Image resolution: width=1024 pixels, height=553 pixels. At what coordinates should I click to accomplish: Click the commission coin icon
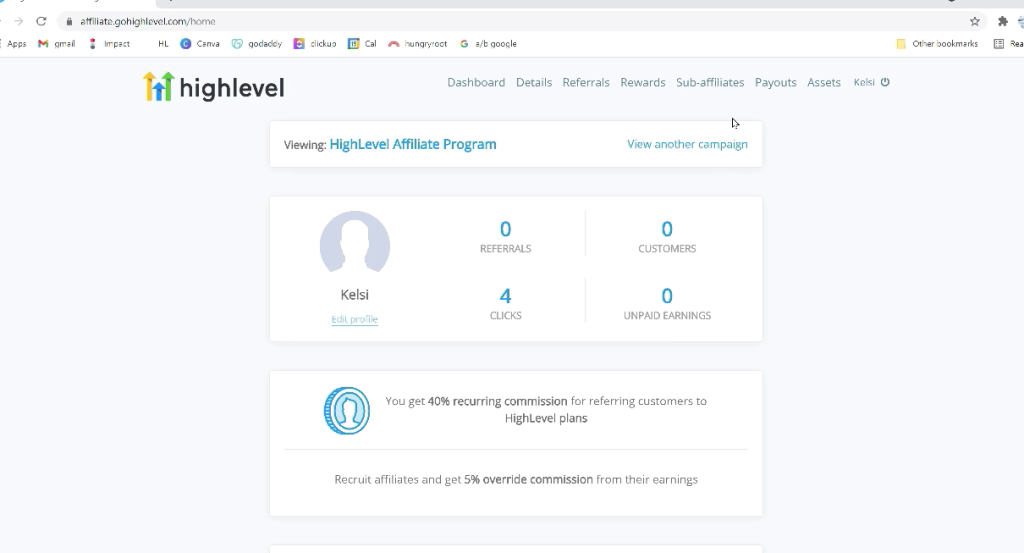click(346, 410)
